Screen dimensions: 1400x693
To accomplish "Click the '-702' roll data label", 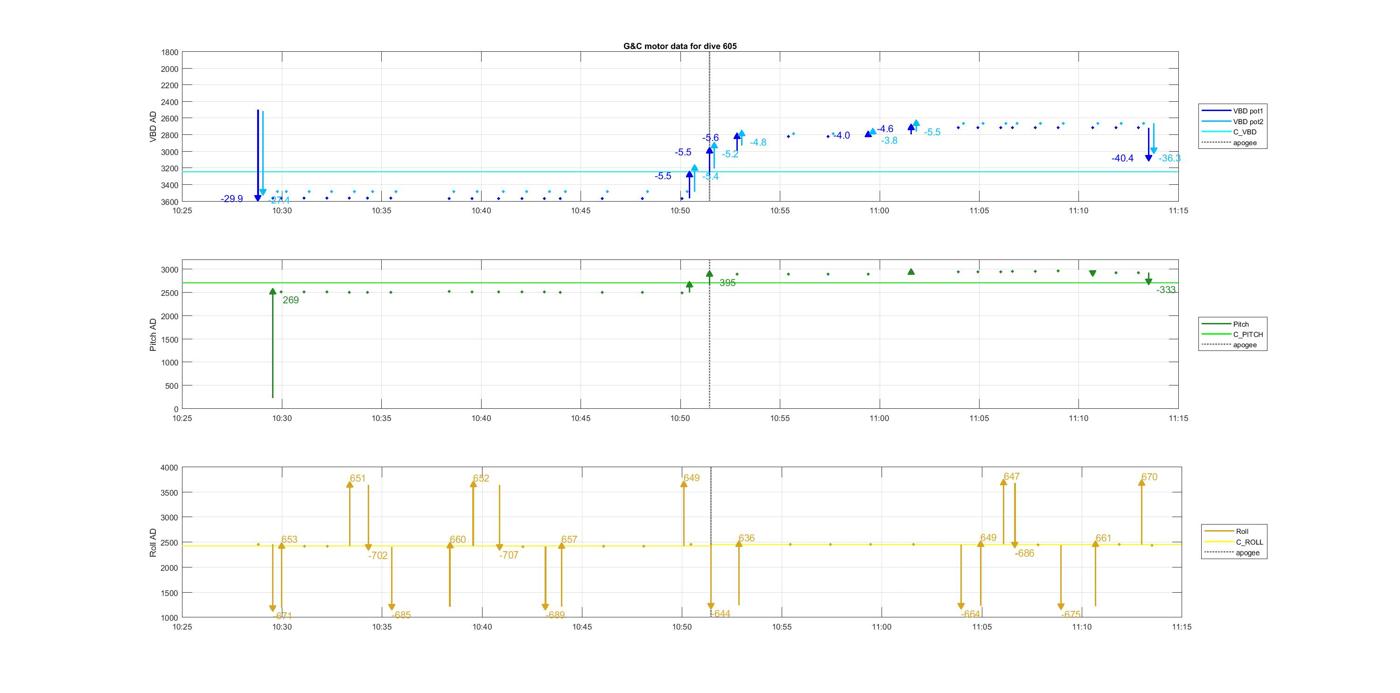I will [x=378, y=555].
